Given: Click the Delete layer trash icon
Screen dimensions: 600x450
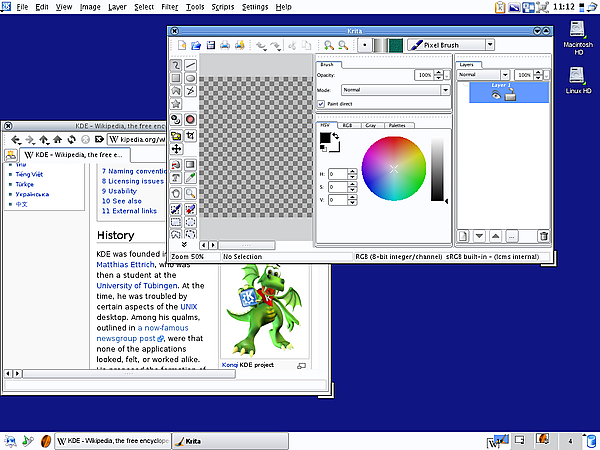Looking at the screenshot, I should (x=544, y=236).
